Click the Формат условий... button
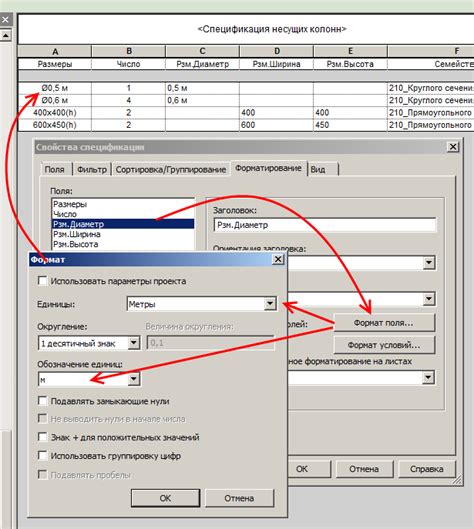Screen dimensions: 474x529 point(384,345)
